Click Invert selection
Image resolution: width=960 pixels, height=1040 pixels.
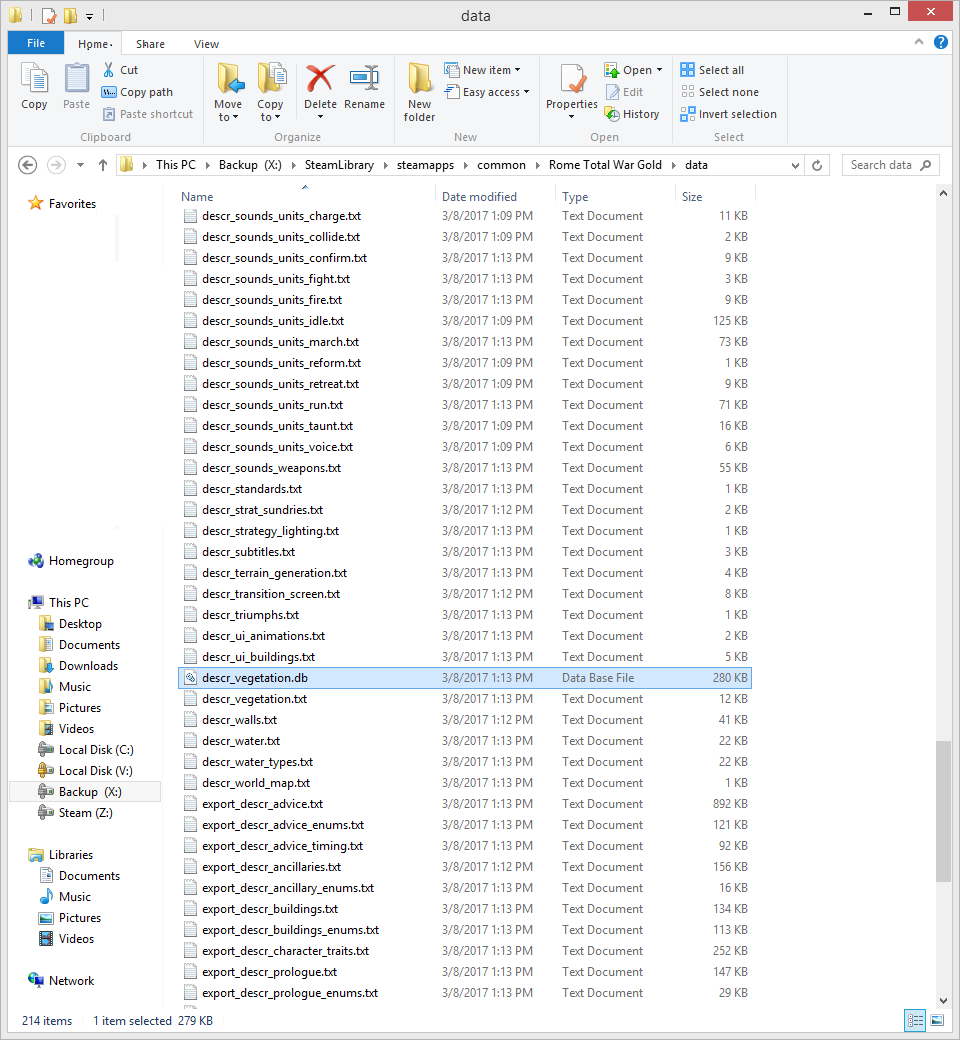[728, 114]
